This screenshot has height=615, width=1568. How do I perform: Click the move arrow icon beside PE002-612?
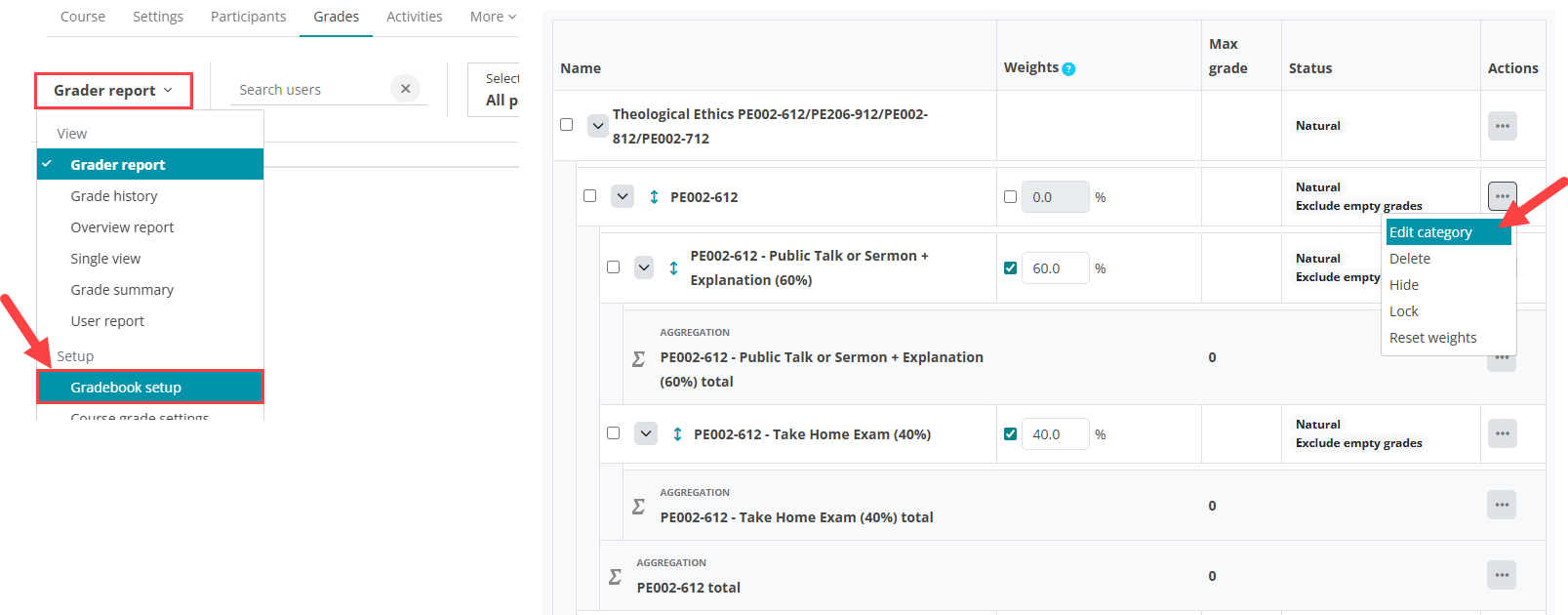pos(654,197)
